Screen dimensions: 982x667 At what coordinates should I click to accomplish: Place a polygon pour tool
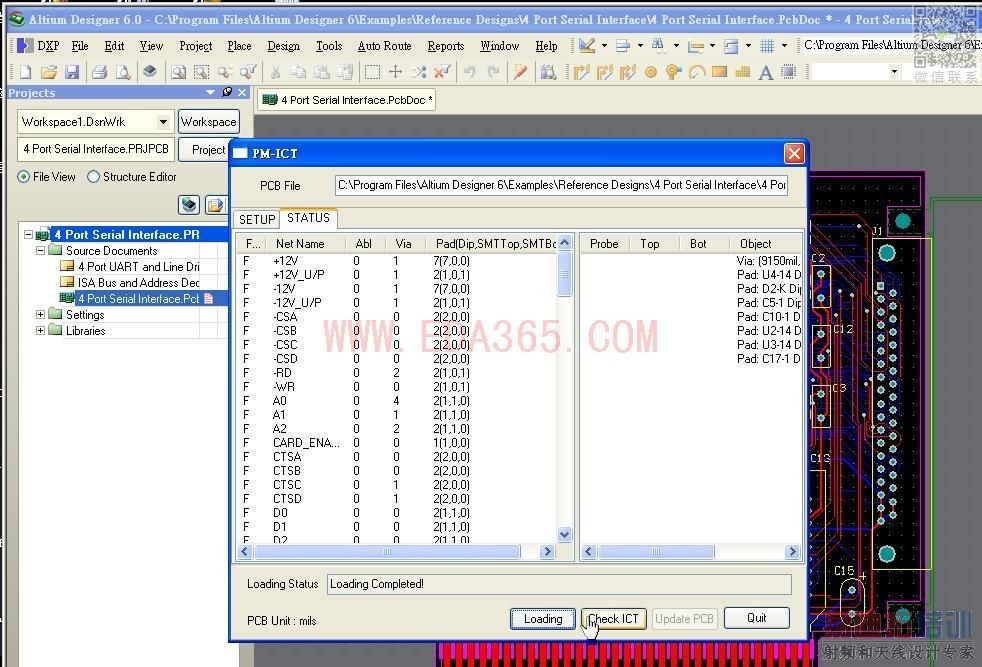742,72
